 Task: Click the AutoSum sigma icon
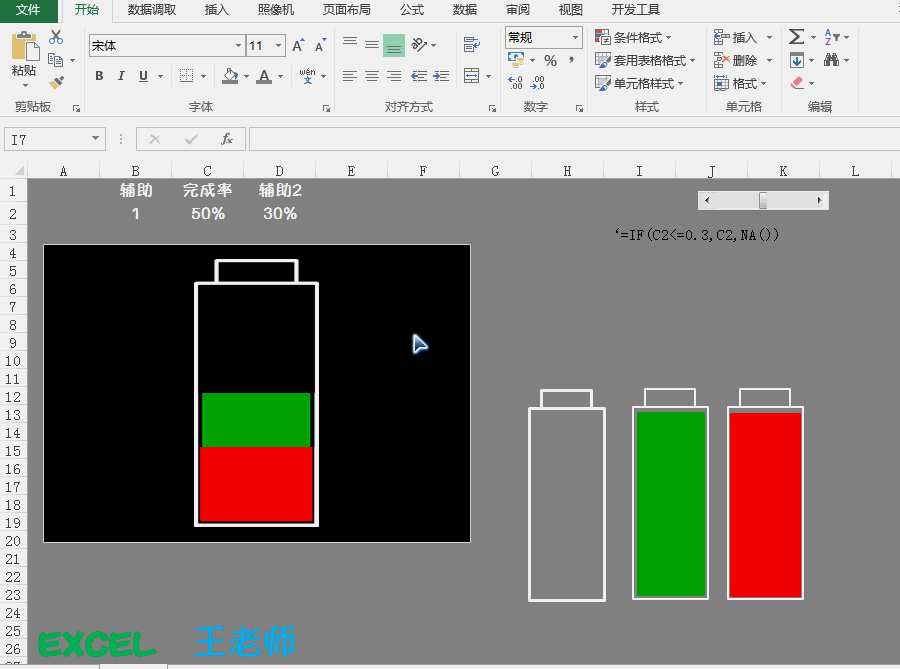click(796, 37)
